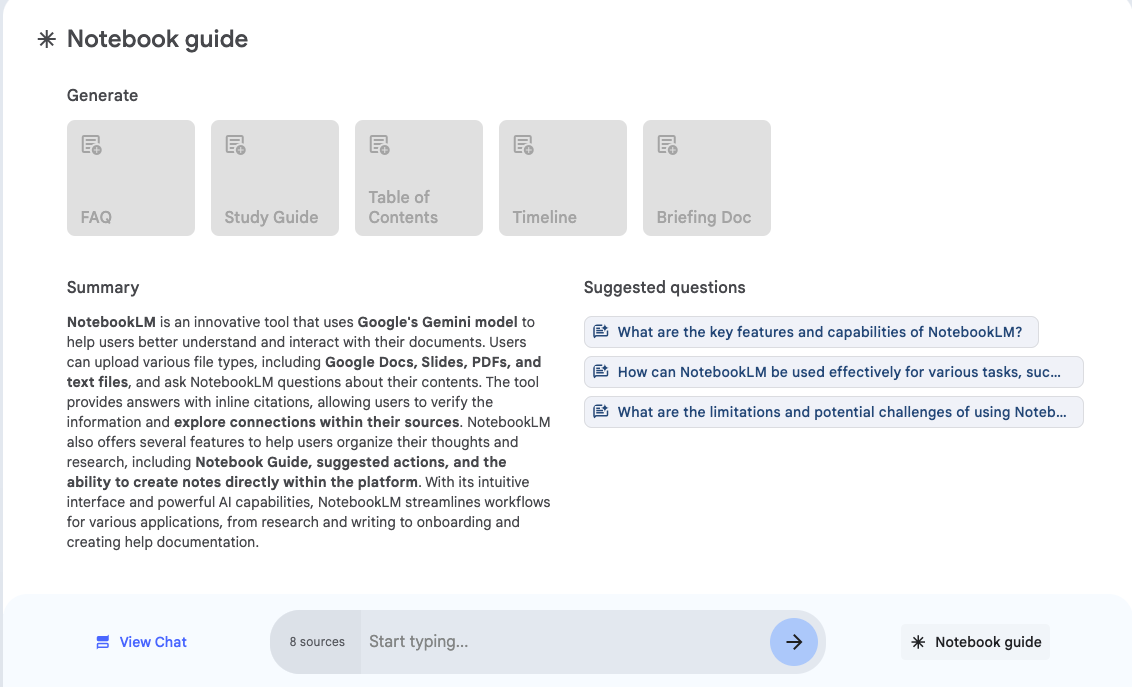
Task: Generate a Table of Contents
Action: 419,178
